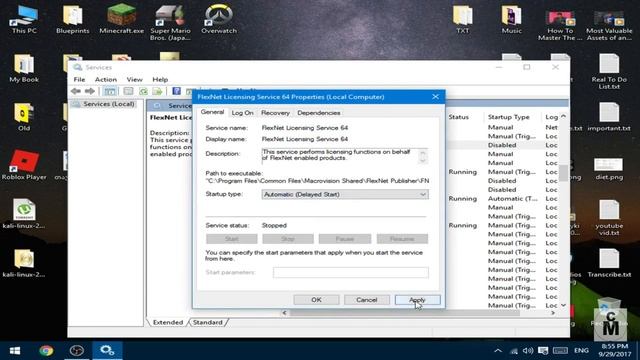Viewport: 640px width, 360px height.
Task: Select the Old folder on the desktop
Action: pyautogui.click(x=24, y=116)
